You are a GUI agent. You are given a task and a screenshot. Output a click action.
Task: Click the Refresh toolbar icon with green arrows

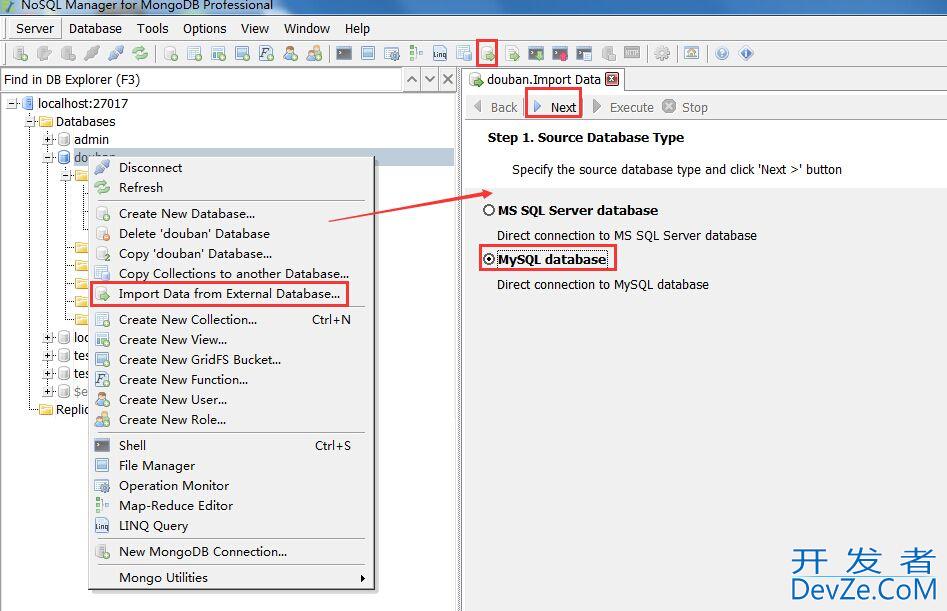coord(140,54)
